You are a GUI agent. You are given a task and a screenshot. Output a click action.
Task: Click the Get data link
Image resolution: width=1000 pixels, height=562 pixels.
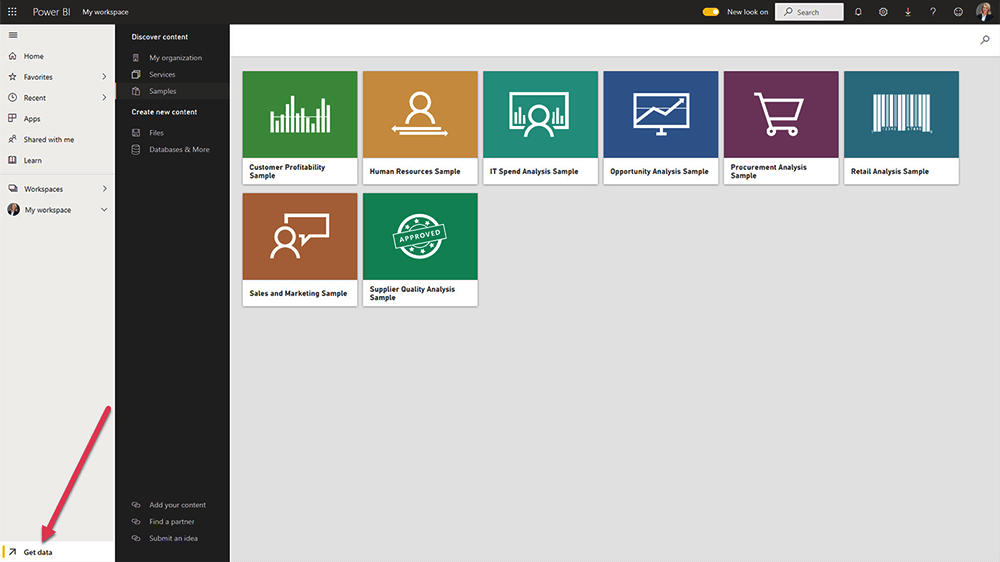(38, 552)
